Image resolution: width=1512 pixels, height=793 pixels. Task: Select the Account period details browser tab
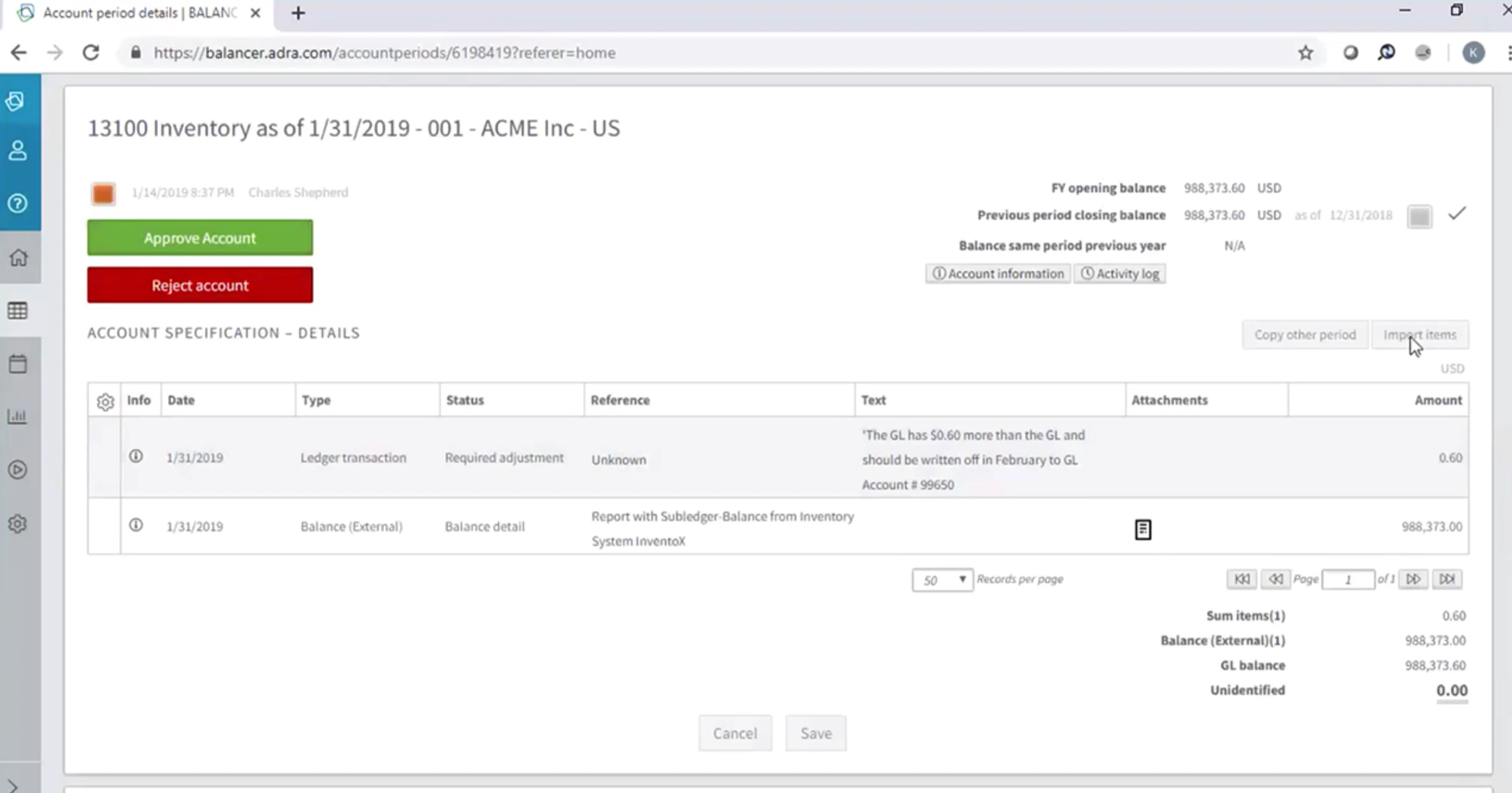(138, 13)
